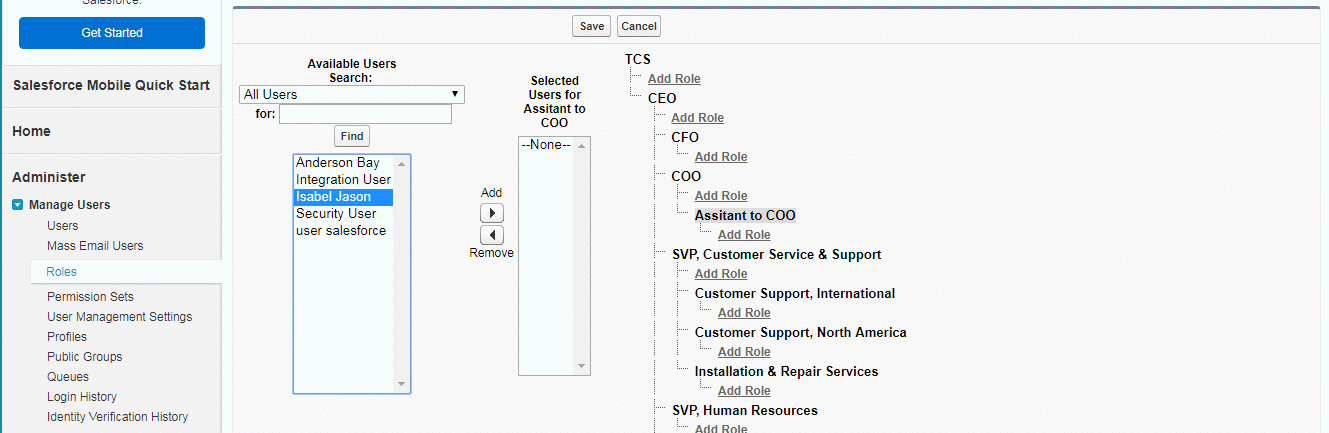Viewport: 1329px width, 433px height.
Task: Open Permission Sets in the sidebar
Action: 90,297
